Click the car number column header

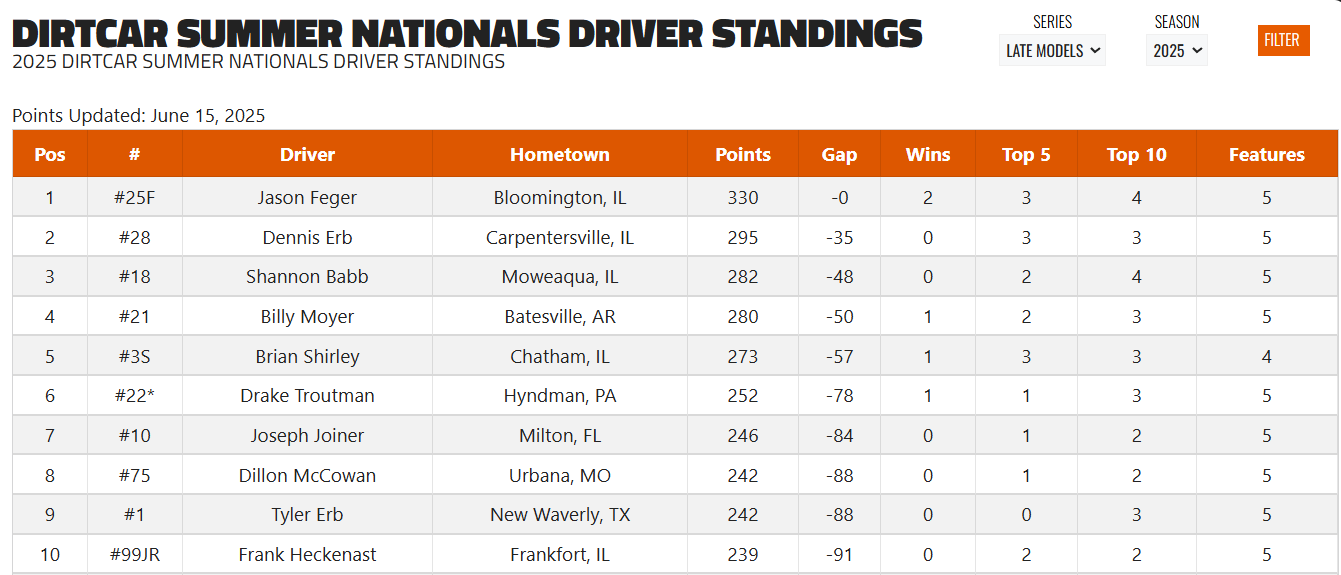coord(135,154)
